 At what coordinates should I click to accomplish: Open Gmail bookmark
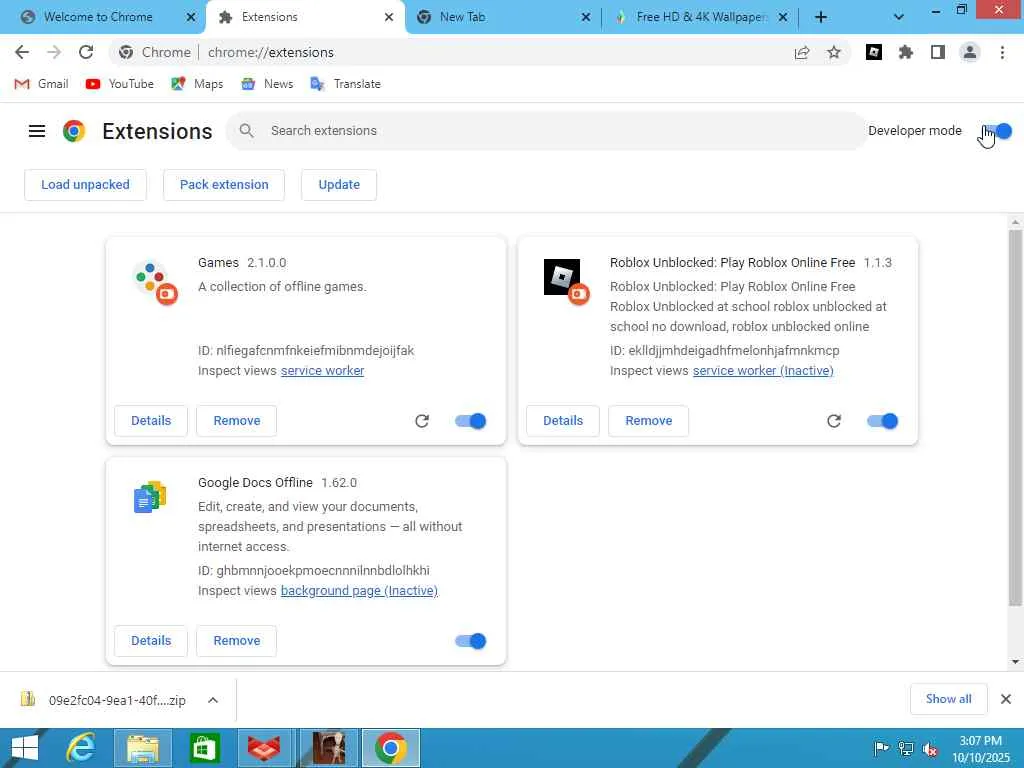click(41, 84)
